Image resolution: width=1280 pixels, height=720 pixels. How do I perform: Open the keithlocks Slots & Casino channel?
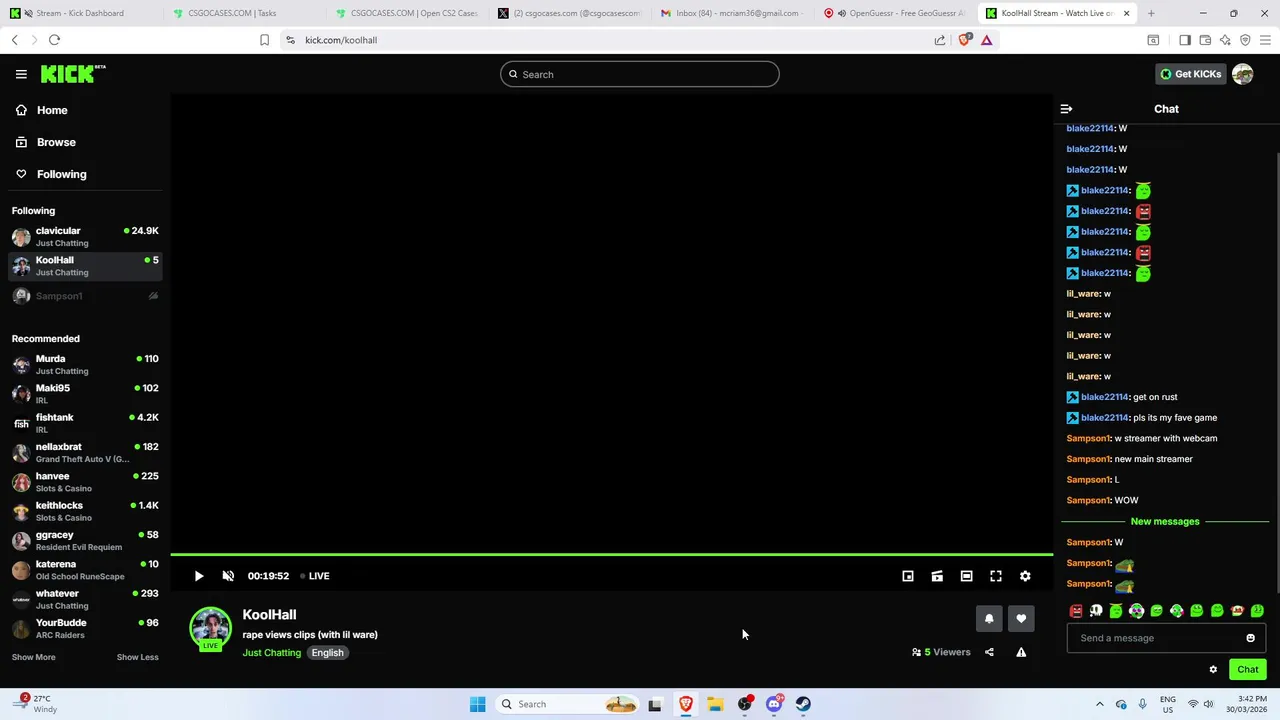(85, 511)
